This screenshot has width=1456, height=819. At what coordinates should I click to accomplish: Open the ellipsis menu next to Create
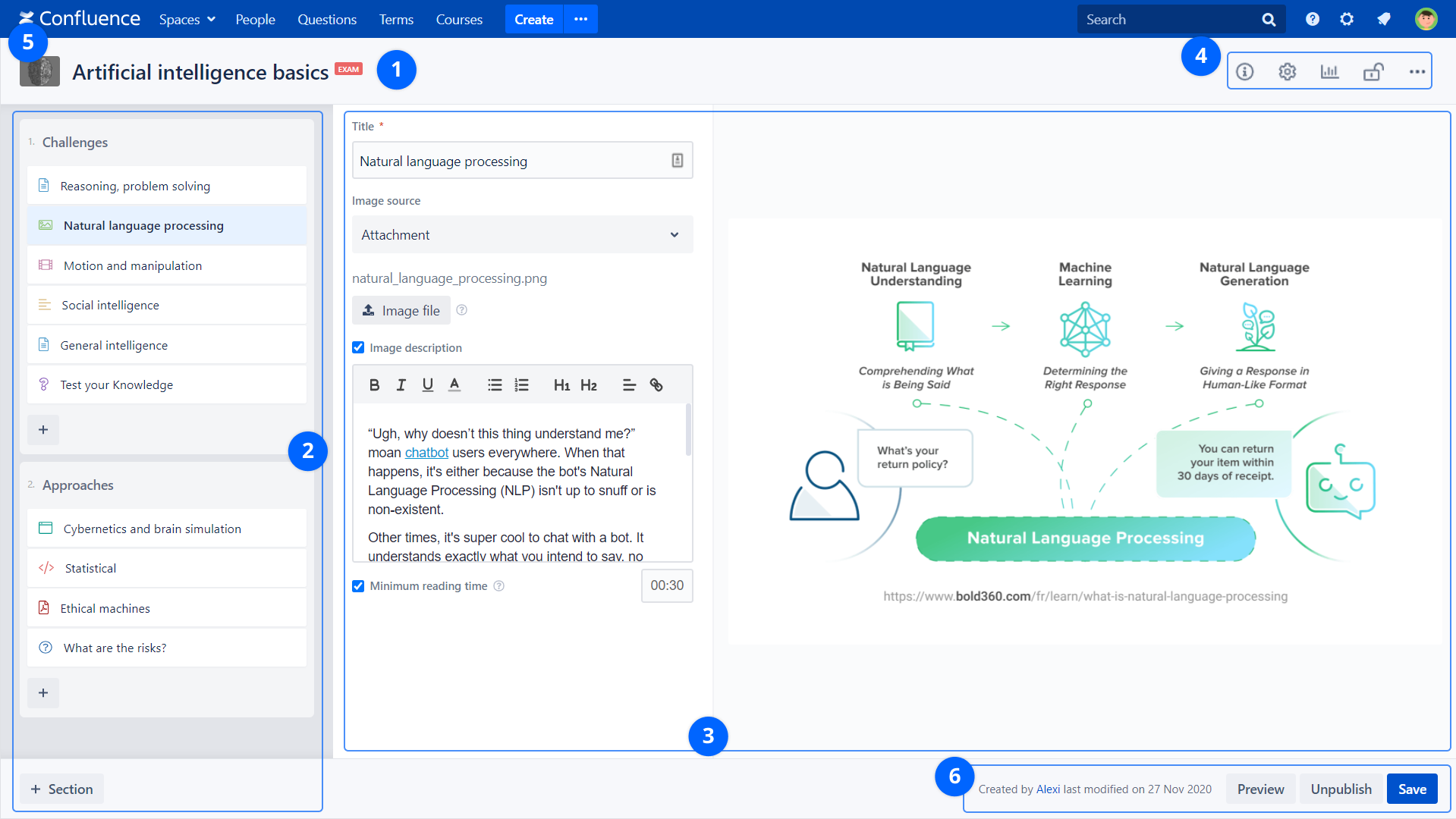tap(580, 19)
